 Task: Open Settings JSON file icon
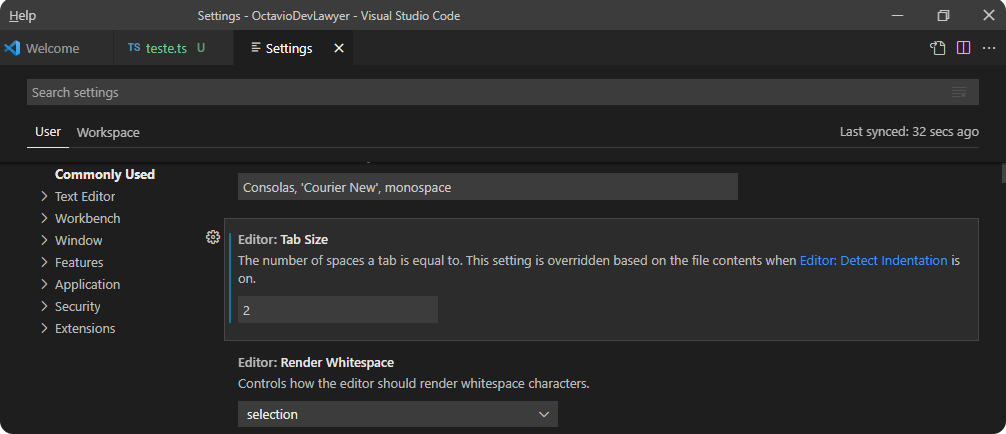pyautogui.click(x=938, y=48)
